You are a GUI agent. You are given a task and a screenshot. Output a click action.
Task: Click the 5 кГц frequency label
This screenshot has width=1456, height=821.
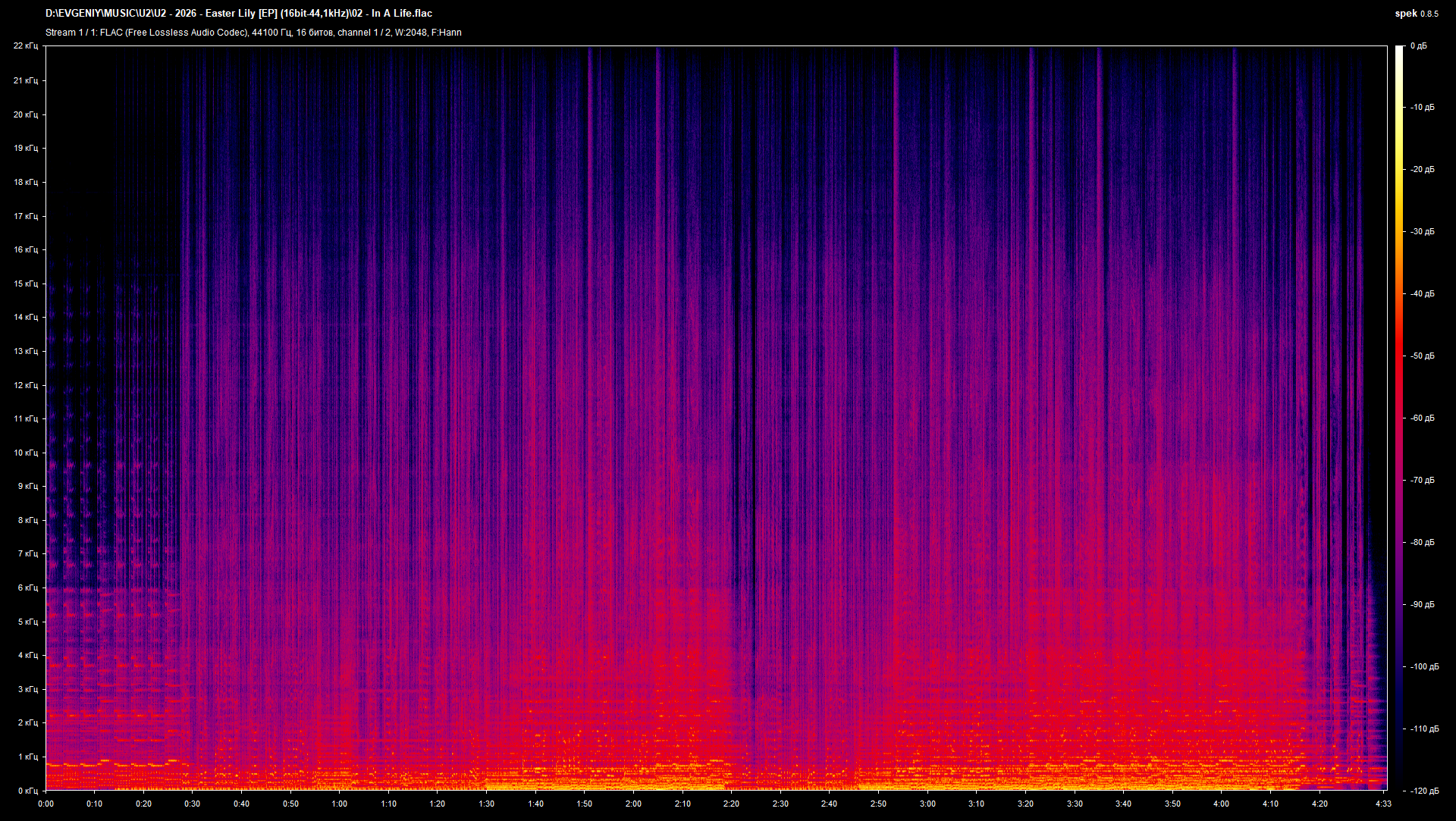28,622
